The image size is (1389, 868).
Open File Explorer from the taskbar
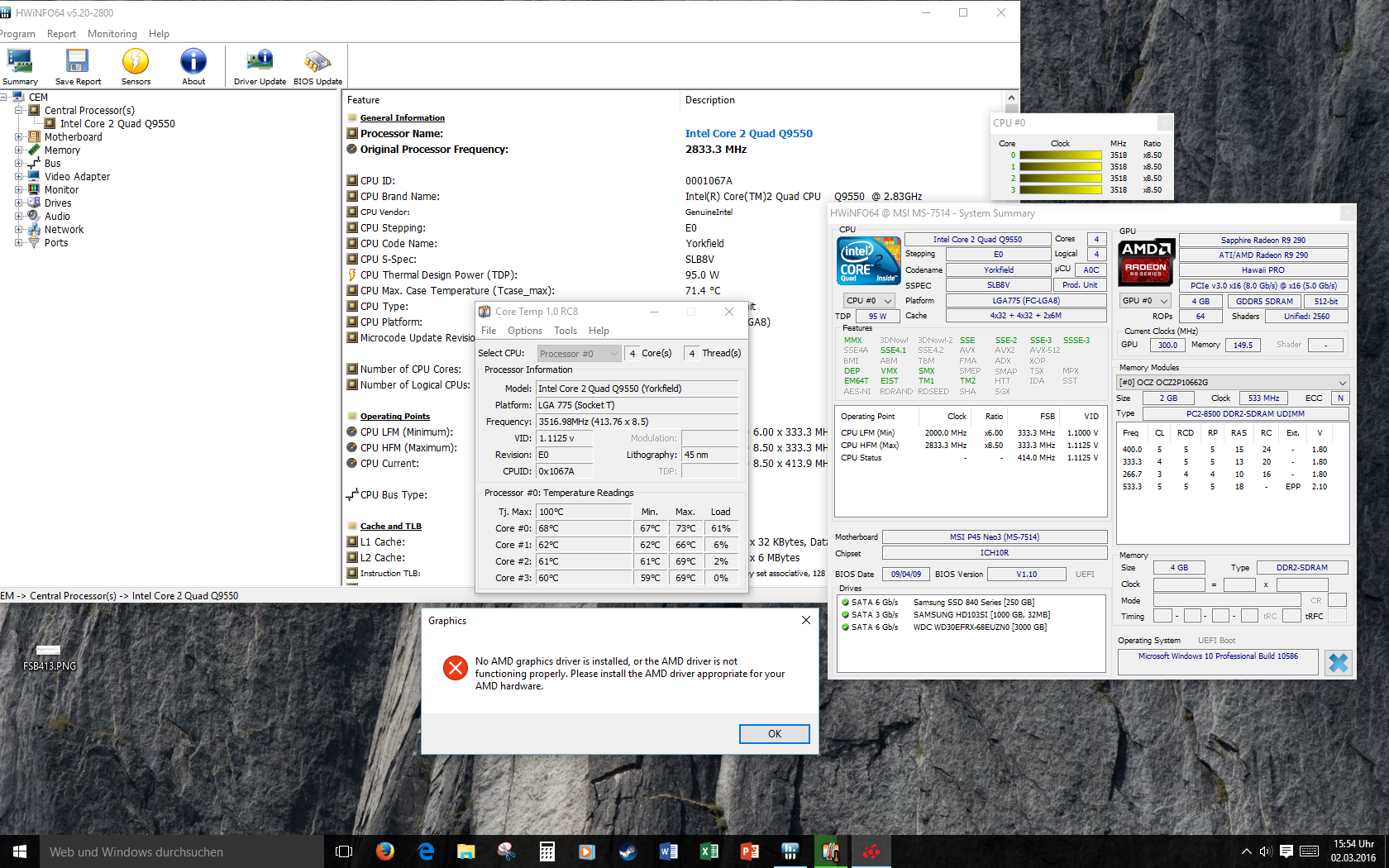pos(466,851)
